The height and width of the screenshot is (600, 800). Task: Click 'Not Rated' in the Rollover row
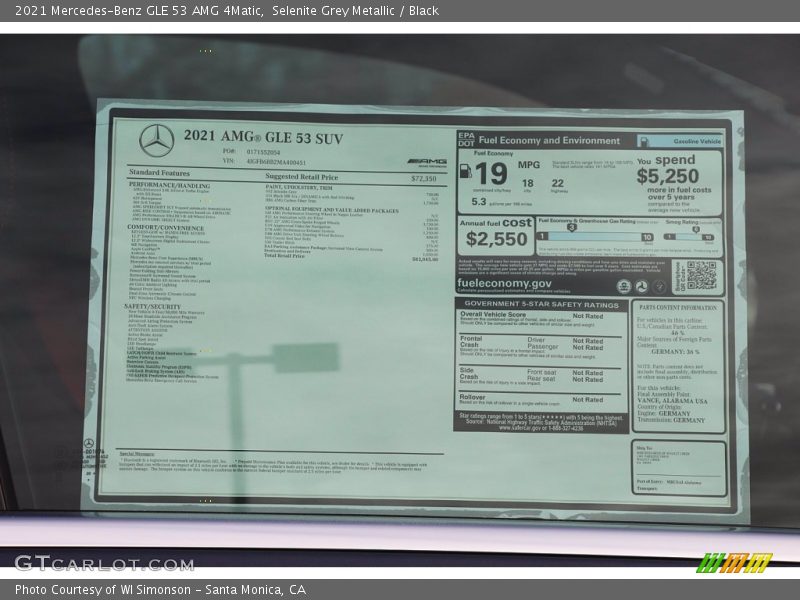point(588,399)
